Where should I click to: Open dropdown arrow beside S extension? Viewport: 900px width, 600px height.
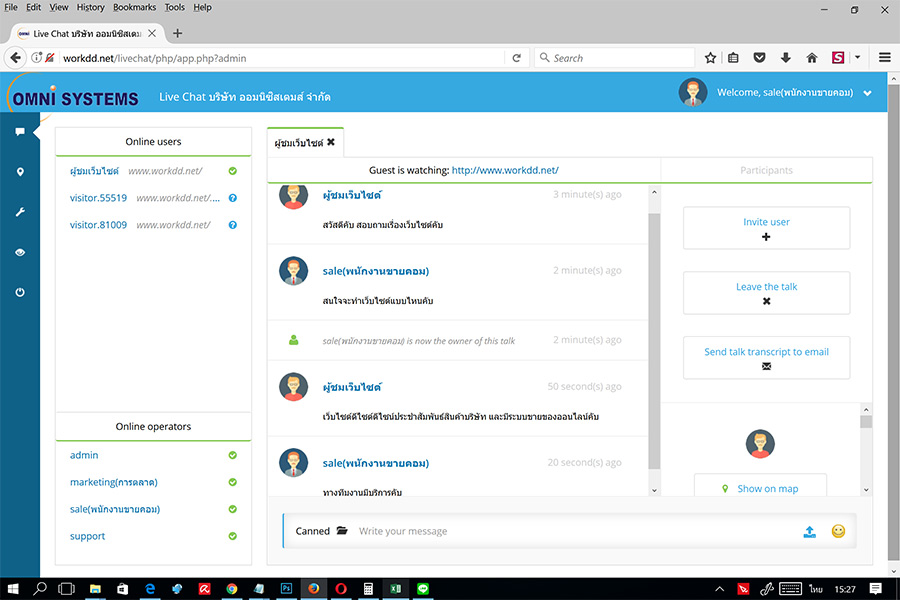click(858, 57)
